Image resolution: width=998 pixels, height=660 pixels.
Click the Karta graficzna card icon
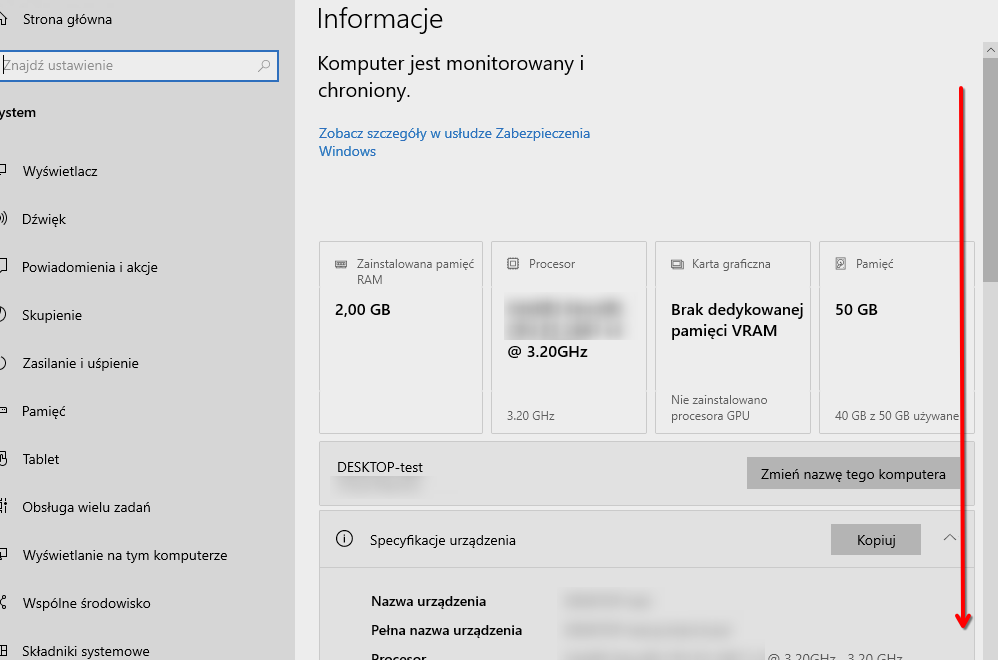677,265
